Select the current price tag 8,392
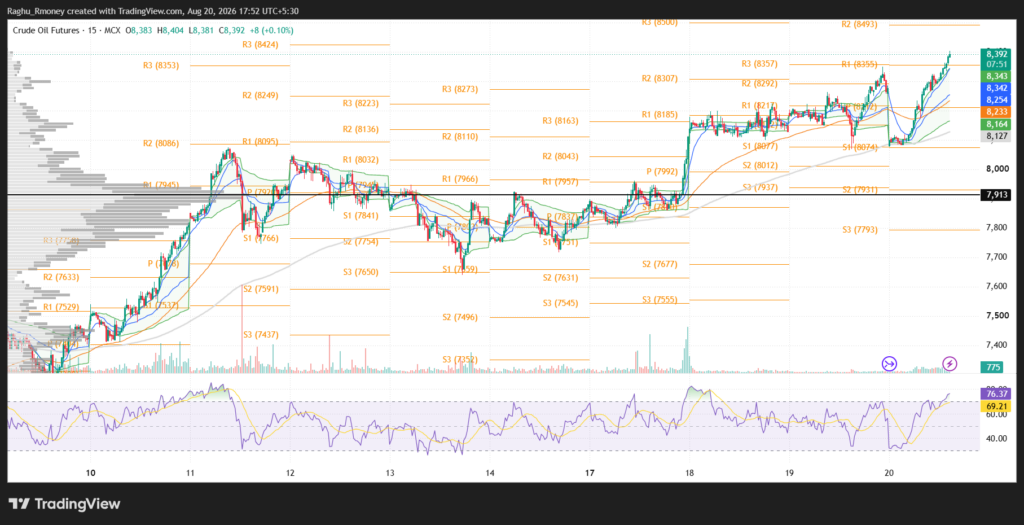1024x525 pixels. [x=996, y=54]
